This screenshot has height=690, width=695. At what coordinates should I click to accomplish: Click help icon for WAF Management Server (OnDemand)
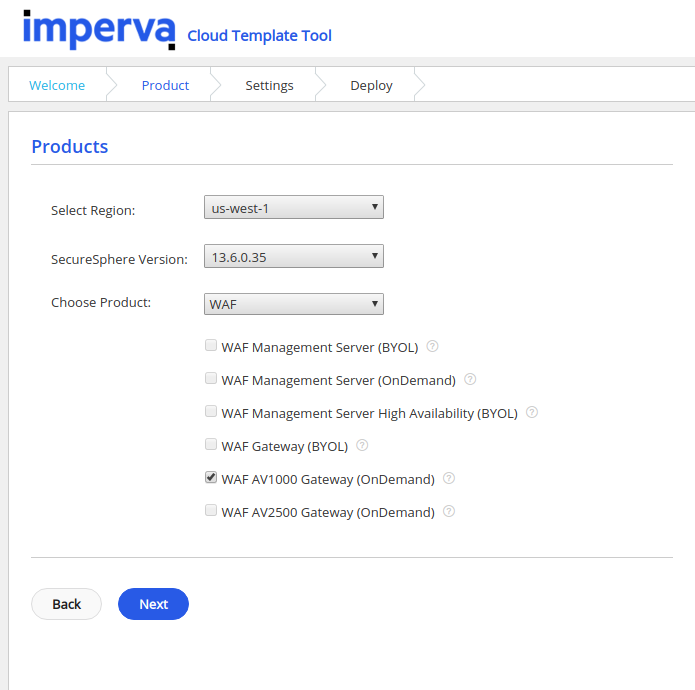pyautogui.click(x=470, y=380)
